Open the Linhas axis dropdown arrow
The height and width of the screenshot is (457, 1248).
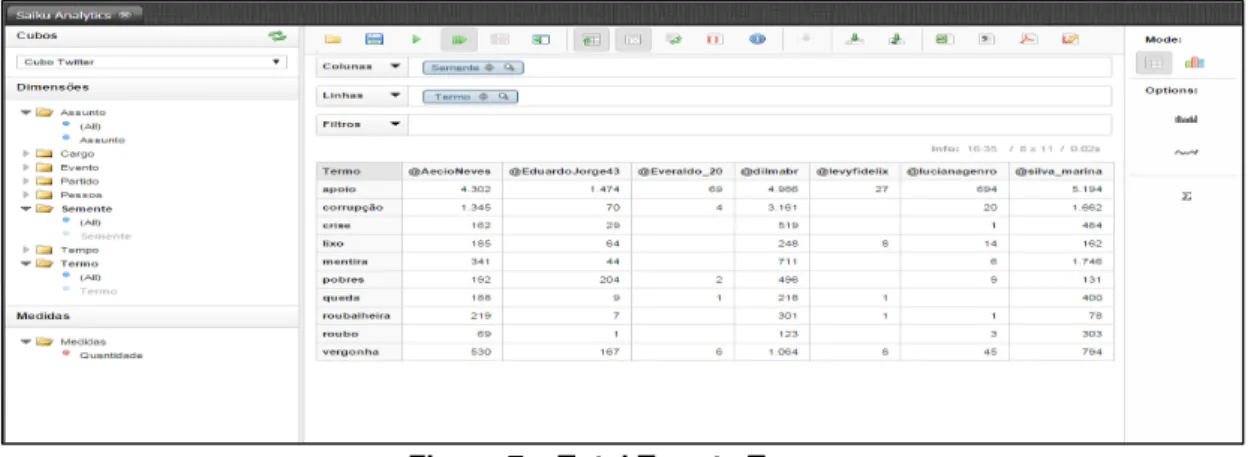pos(394,96)
